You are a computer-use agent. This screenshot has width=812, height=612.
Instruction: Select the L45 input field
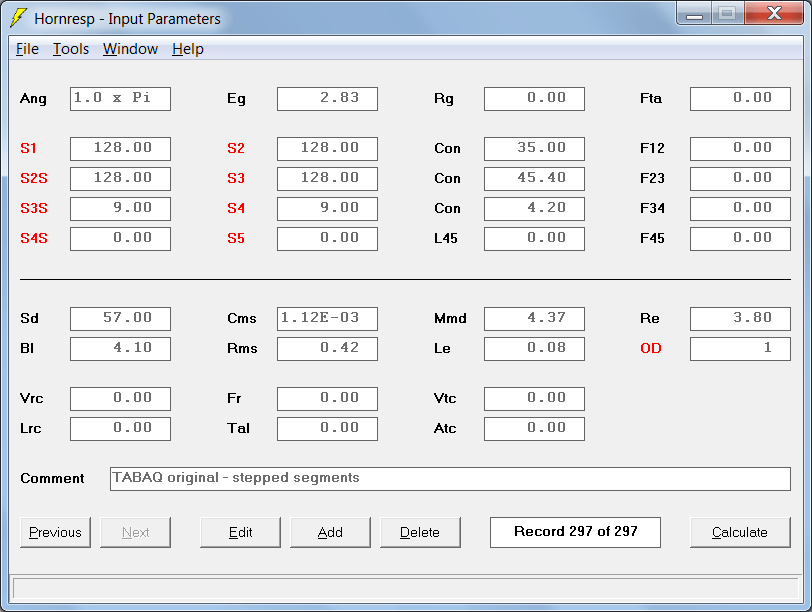click(534, 239)
